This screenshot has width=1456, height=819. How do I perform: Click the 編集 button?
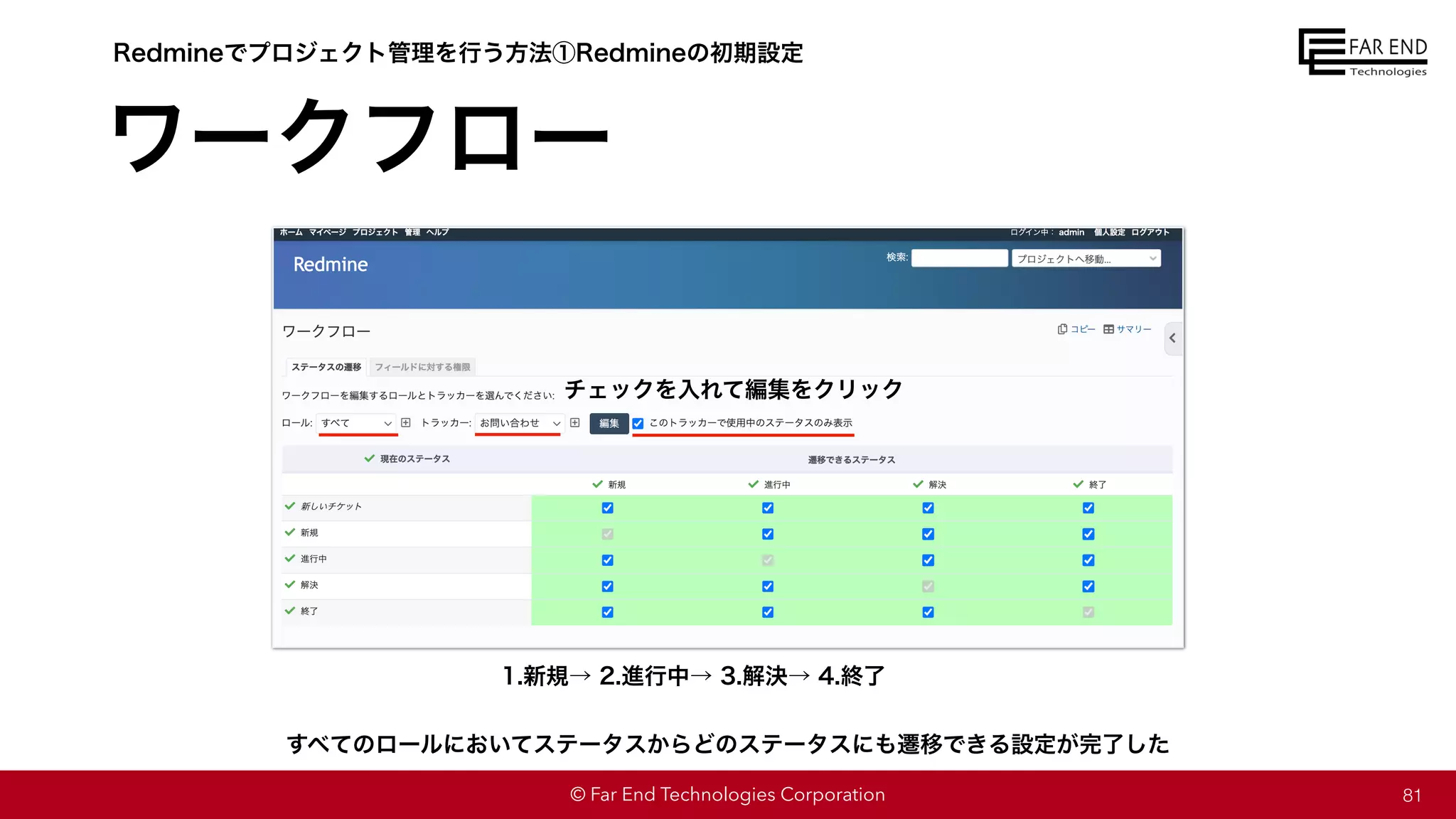[x=609, y=424]
